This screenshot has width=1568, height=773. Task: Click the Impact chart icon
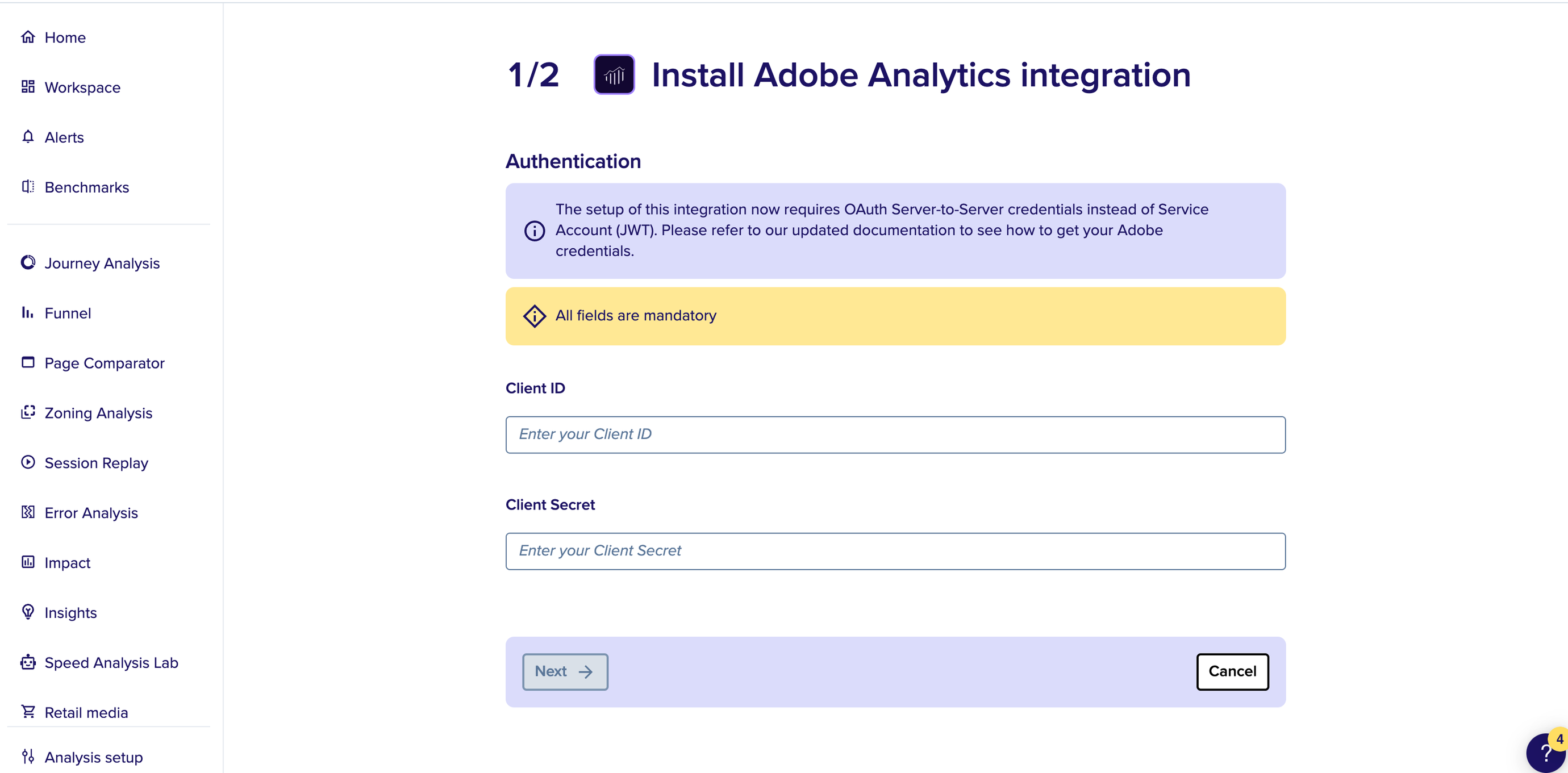pyautogui.click(x=28, y=562)
